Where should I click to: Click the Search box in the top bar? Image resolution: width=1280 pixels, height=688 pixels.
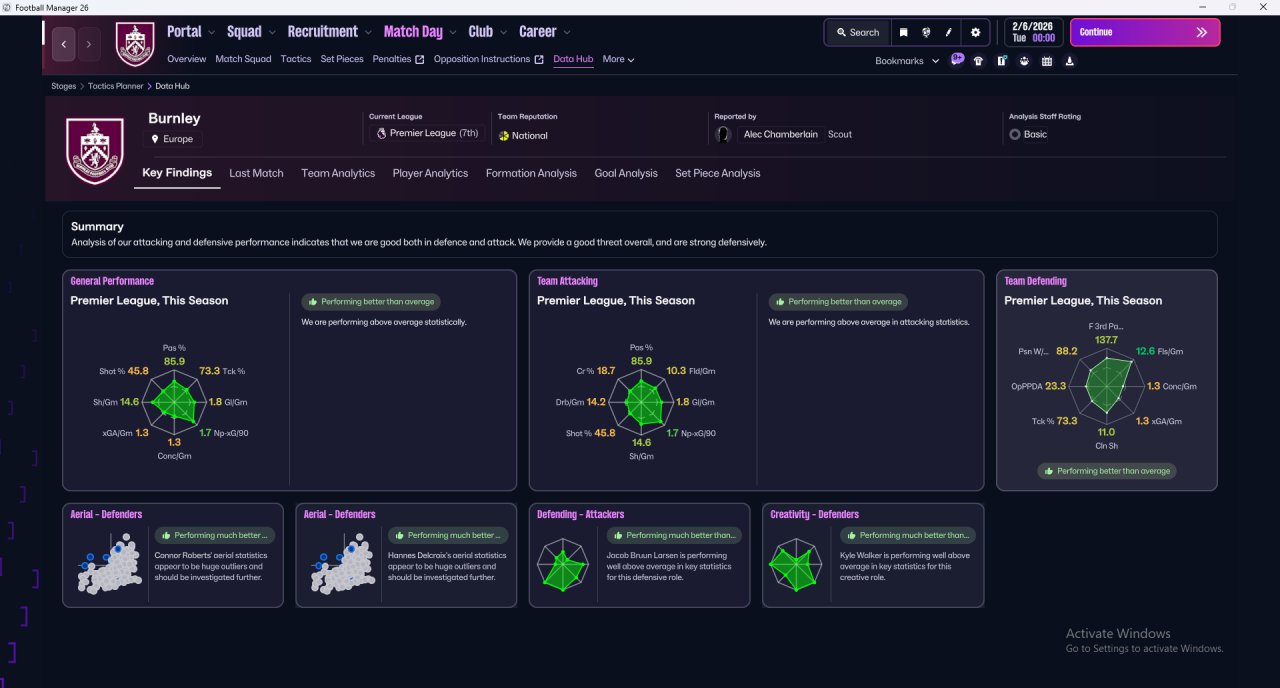[x=857, y=32]
